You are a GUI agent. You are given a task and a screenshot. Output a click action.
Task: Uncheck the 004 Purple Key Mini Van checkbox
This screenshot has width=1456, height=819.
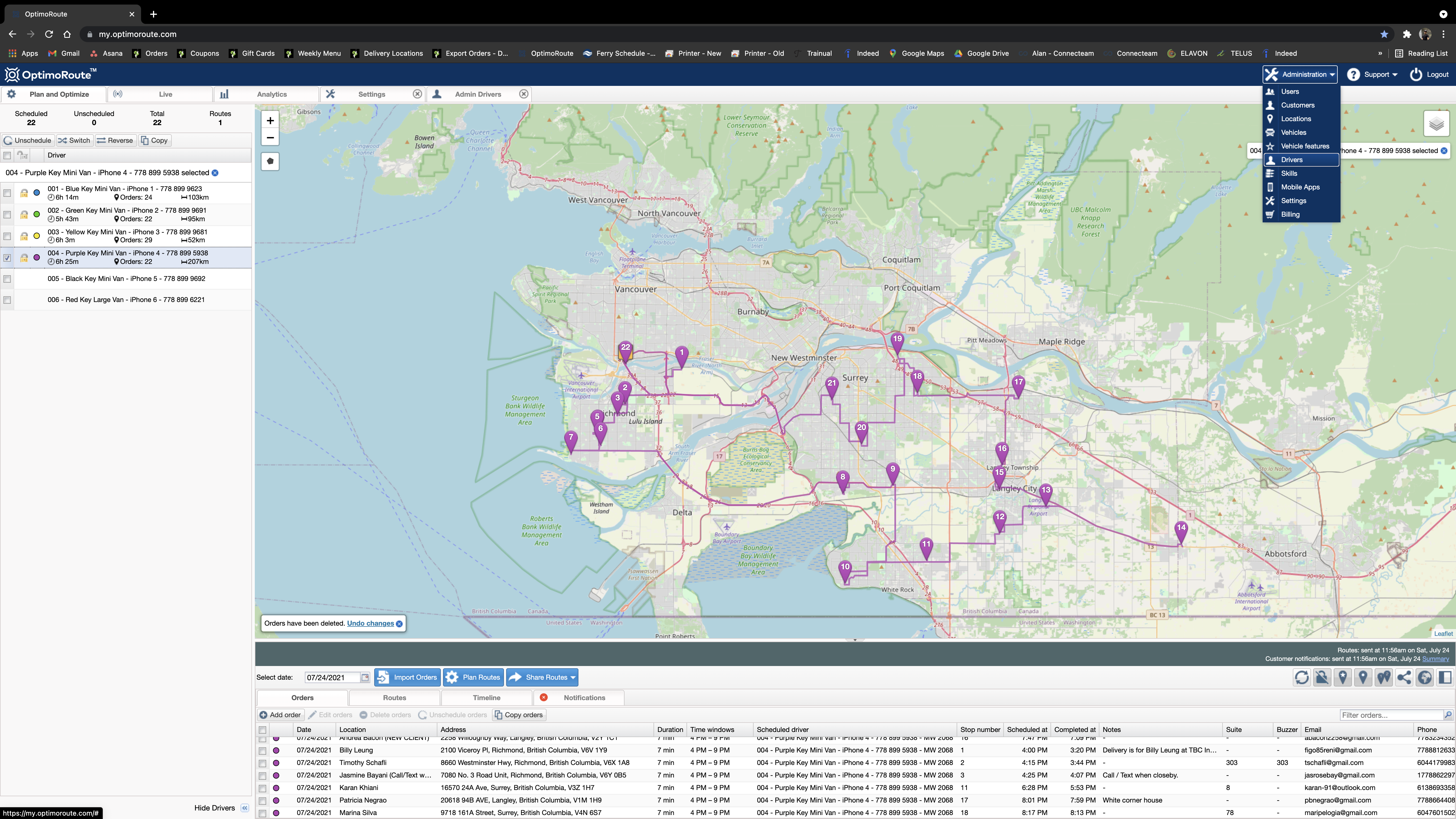tap(7, 258)
